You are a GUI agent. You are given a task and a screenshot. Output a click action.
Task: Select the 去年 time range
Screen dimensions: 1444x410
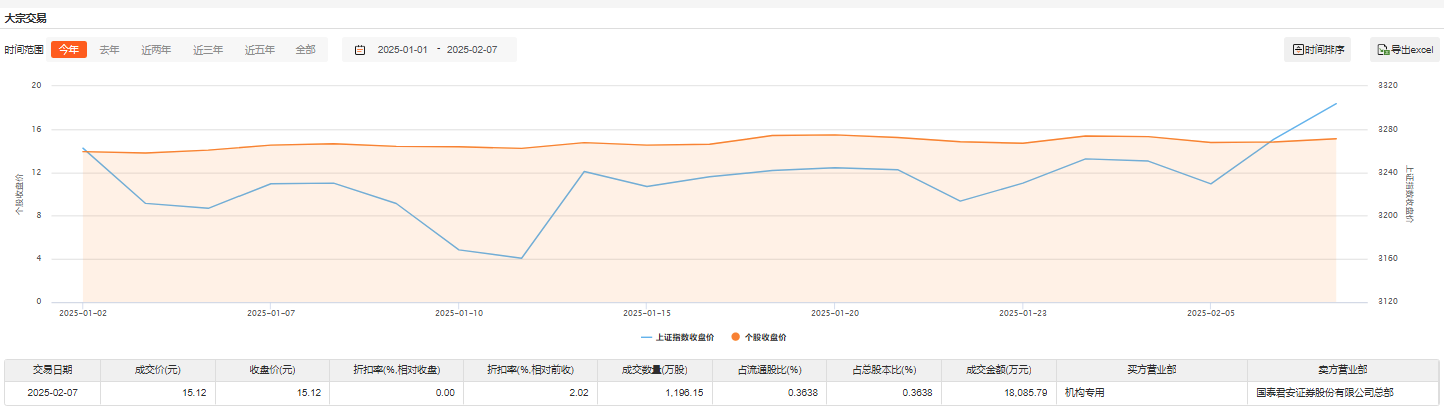(x=109, y=50)
